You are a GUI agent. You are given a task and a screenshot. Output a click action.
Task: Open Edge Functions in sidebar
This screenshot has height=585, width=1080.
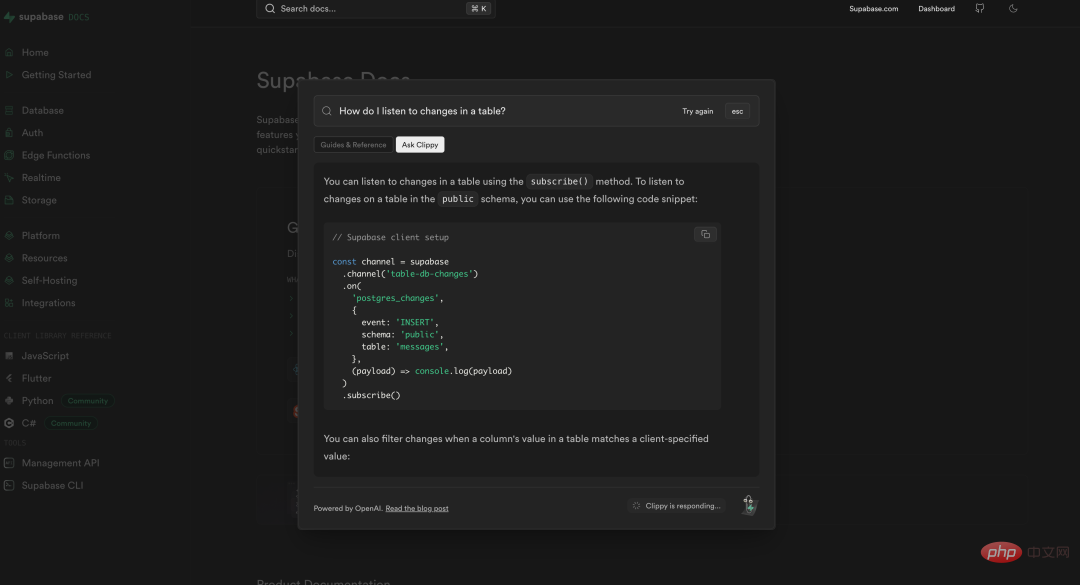55,155
